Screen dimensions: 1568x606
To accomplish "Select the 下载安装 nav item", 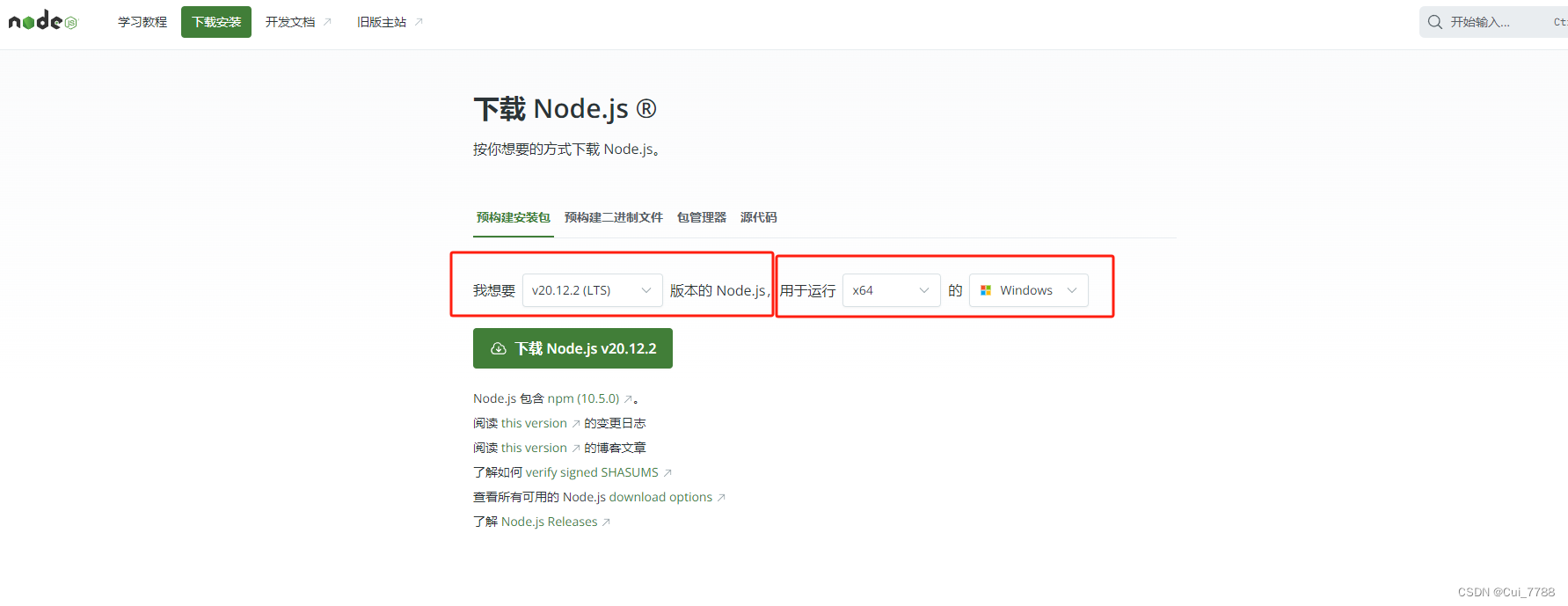I will [216, 22].
